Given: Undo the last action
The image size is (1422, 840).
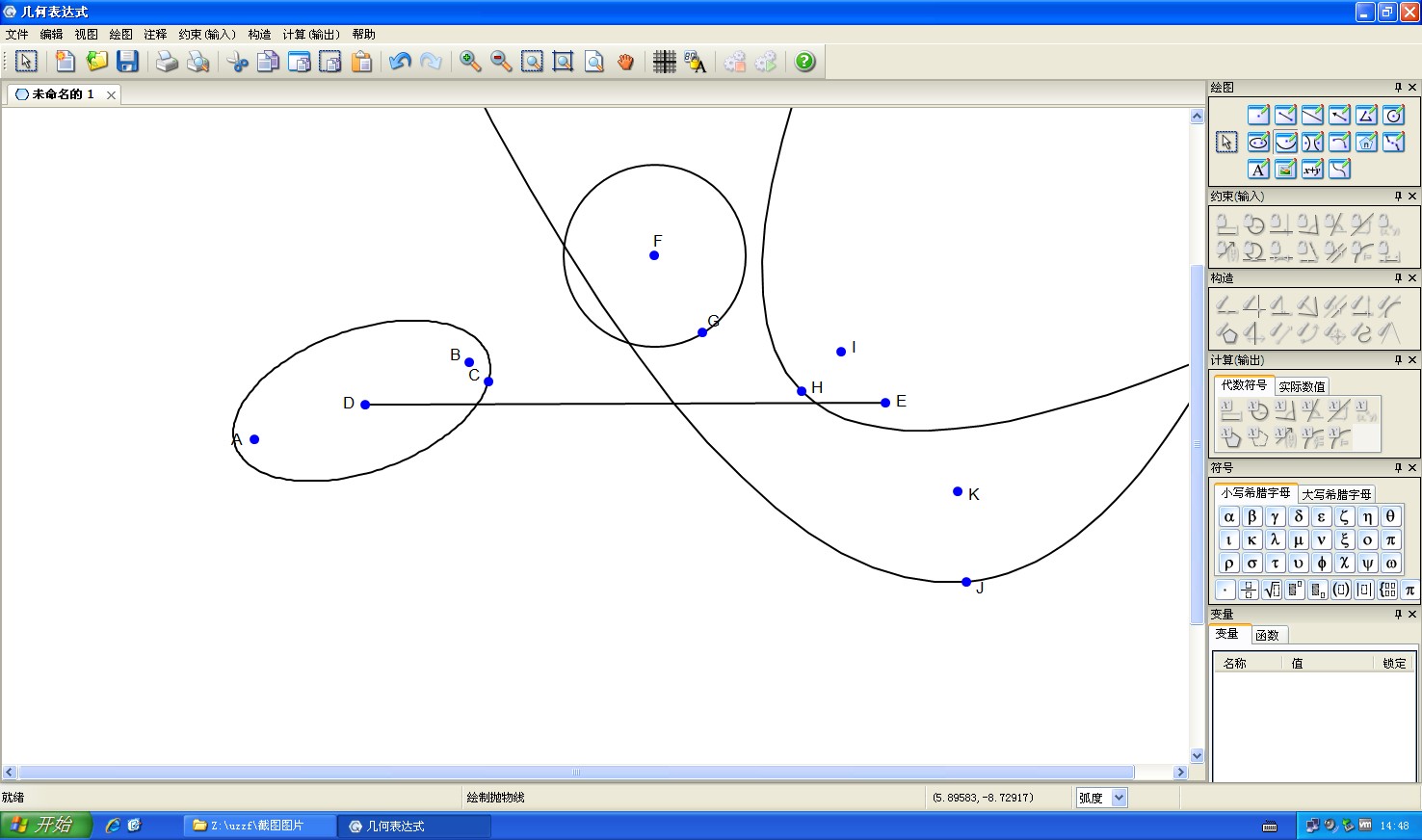Looking at the screenshot, I should tap(400, 62).
